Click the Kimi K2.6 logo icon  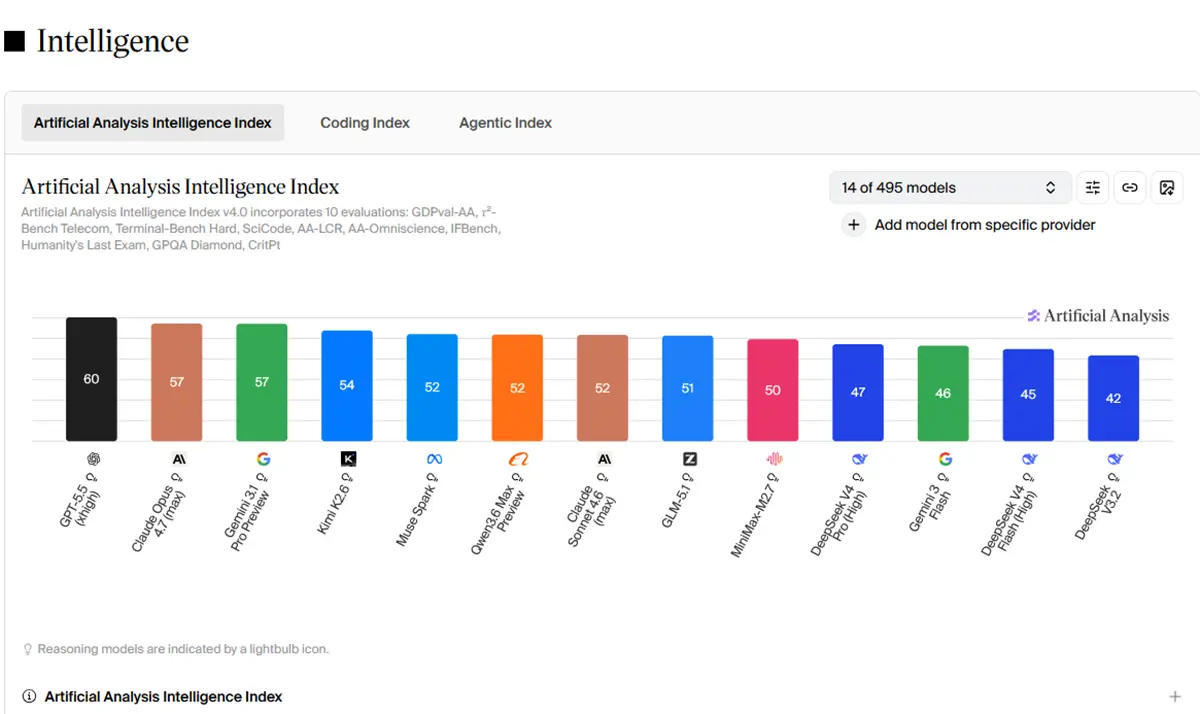pos(348,459)
